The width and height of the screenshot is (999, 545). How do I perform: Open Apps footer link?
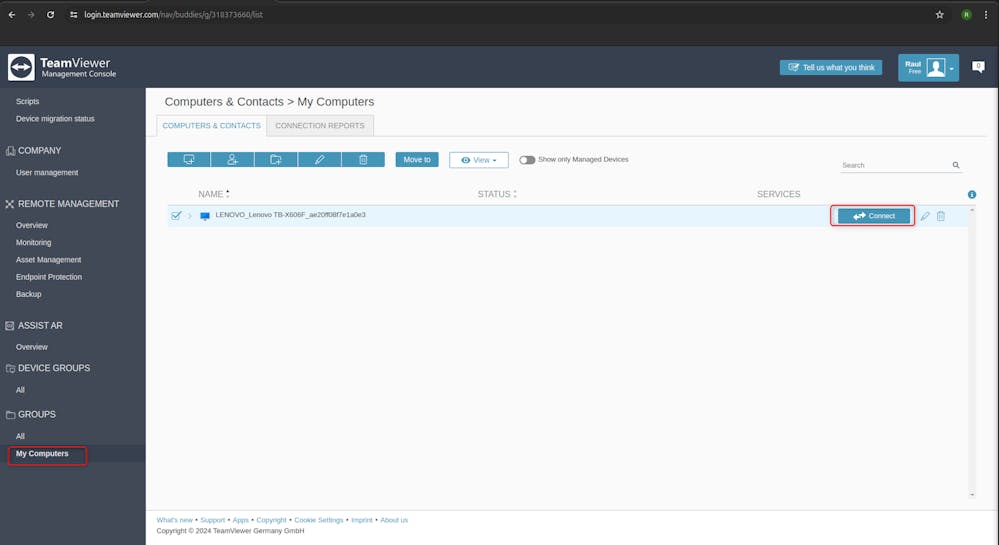click(240, 520)
